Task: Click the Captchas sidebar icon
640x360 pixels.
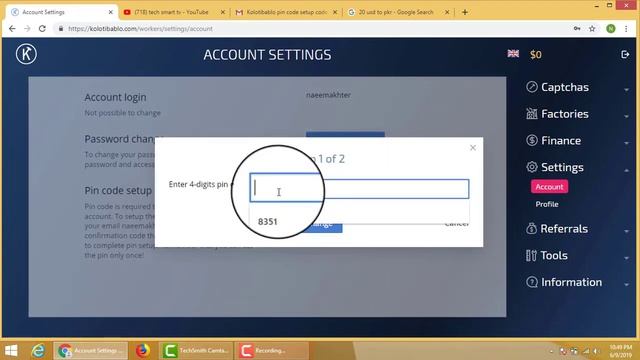Action: pos(531,87)
